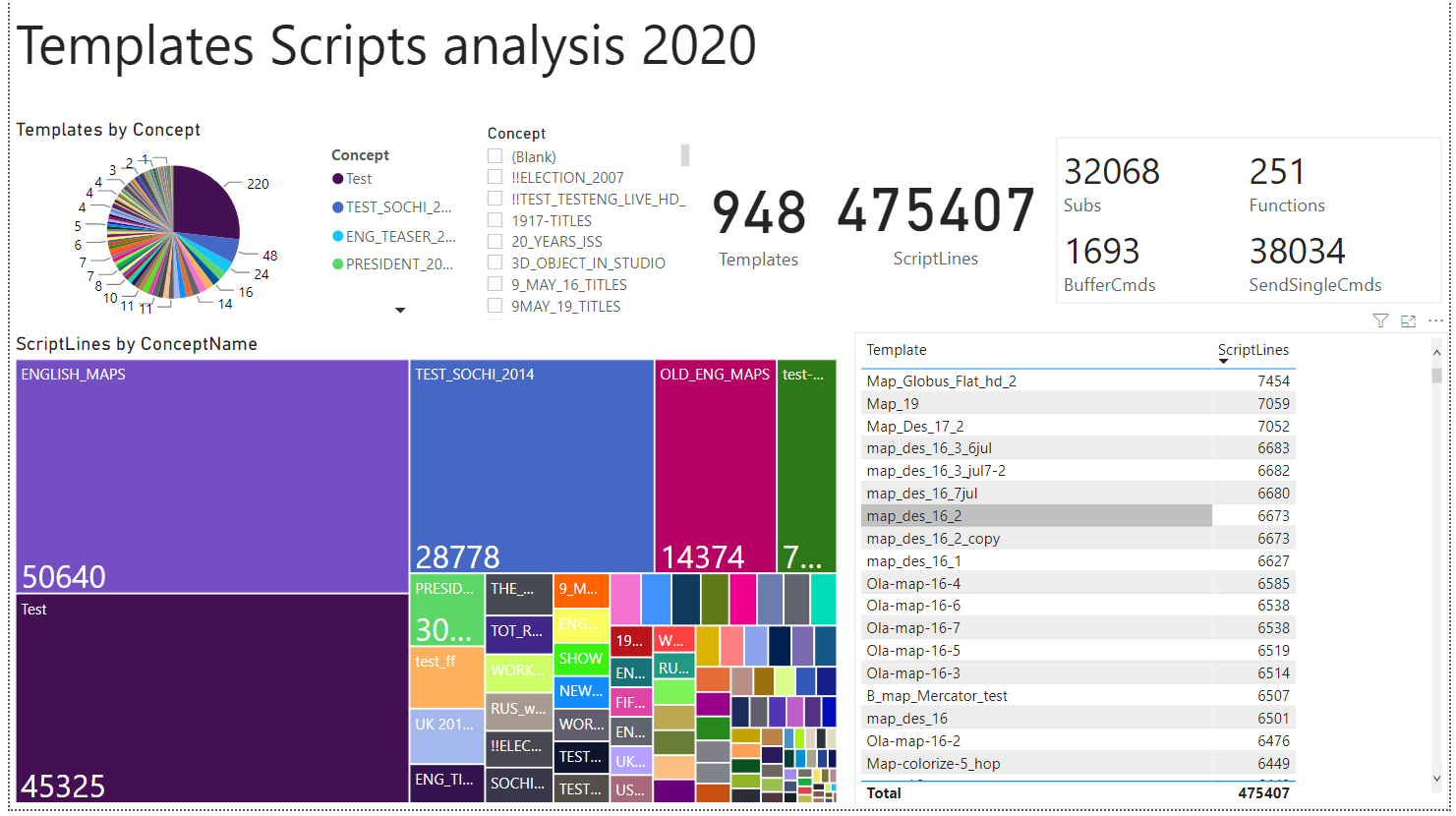The width and height of the screenshot is (1456, 816).
Task: Click the blue TEST_SOCHI_2... legend marker
Action: click(x=337, y=207)
